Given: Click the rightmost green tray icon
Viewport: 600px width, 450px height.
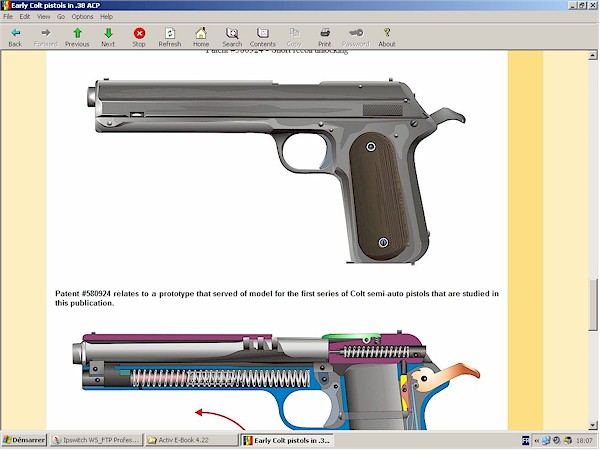Looking at the screenshot, I should click(567, 441).
